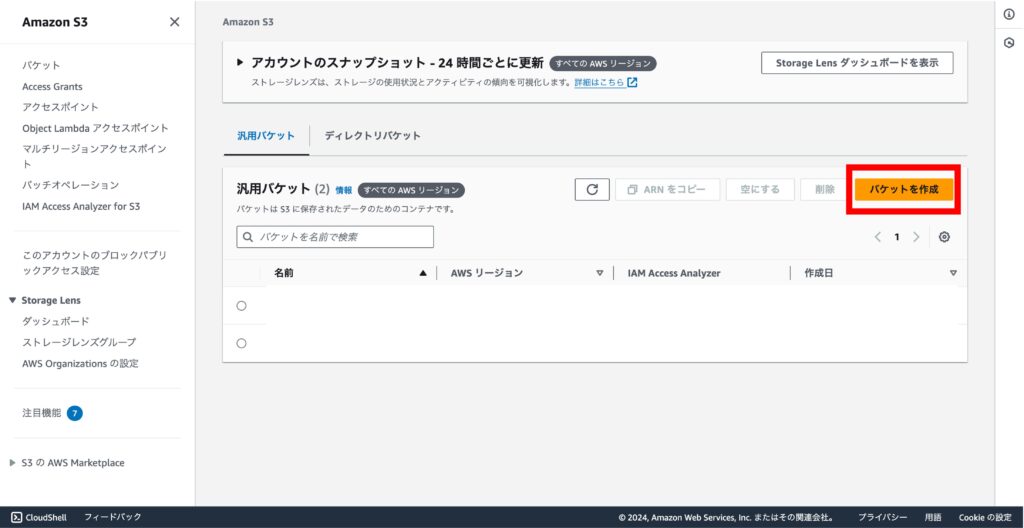Expand the アカウントのスナップショット section
Screen dimensions: 1024x528
coord(240,63)
